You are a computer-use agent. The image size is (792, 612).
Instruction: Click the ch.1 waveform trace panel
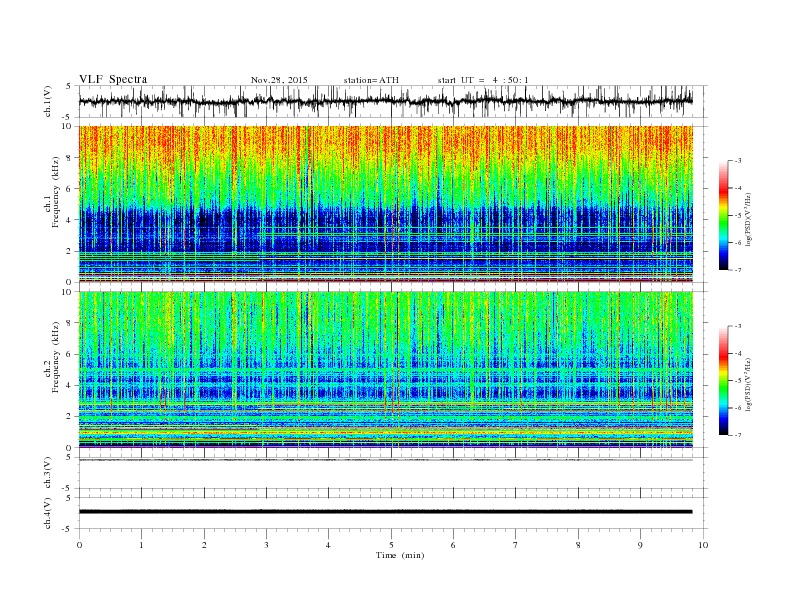pos(393,101)
